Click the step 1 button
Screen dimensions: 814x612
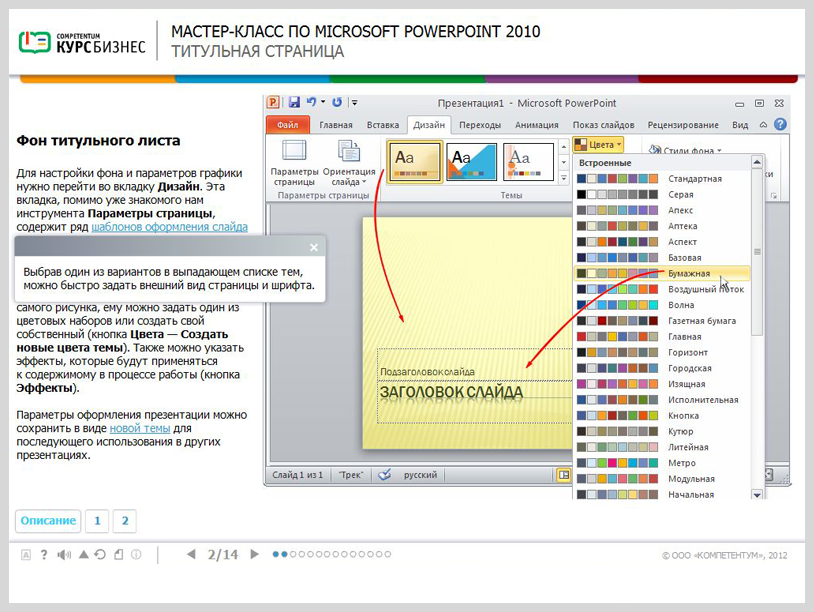(x=97, y=521)
